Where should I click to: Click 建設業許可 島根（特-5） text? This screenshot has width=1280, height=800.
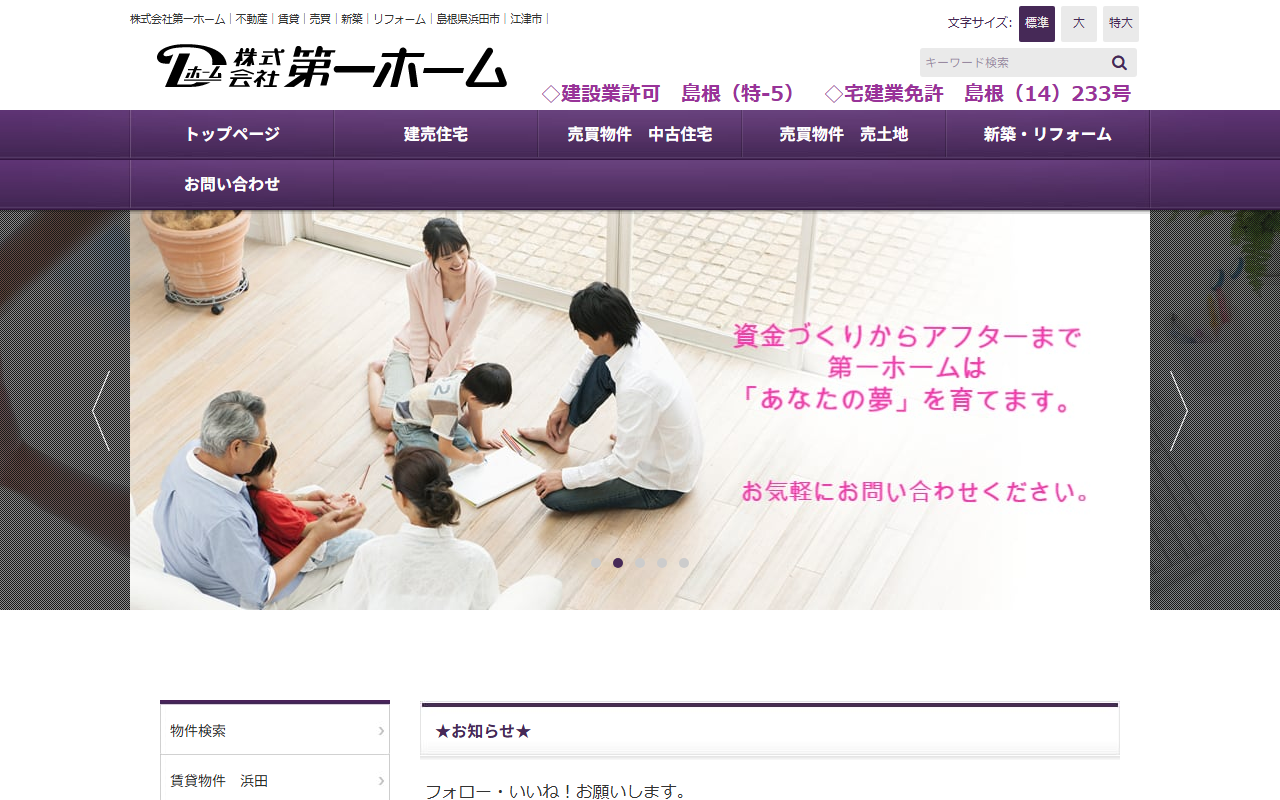point(670,94)
